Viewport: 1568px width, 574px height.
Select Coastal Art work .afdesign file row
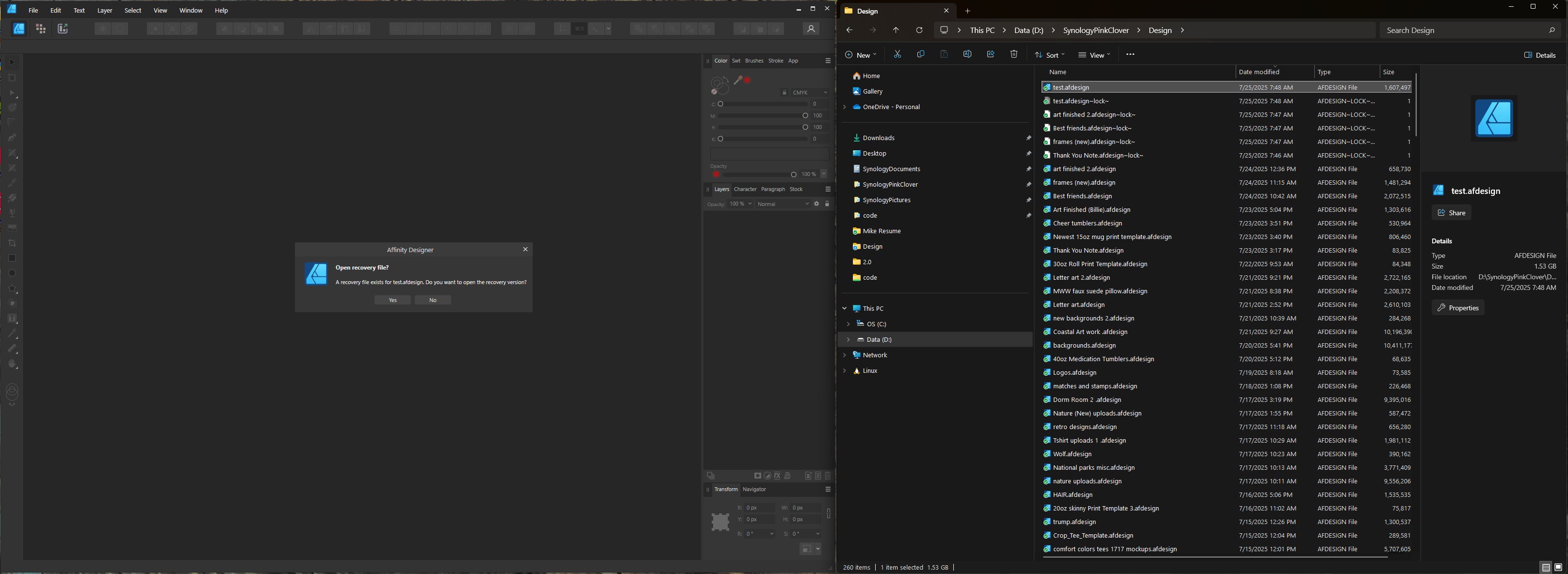1226,332
